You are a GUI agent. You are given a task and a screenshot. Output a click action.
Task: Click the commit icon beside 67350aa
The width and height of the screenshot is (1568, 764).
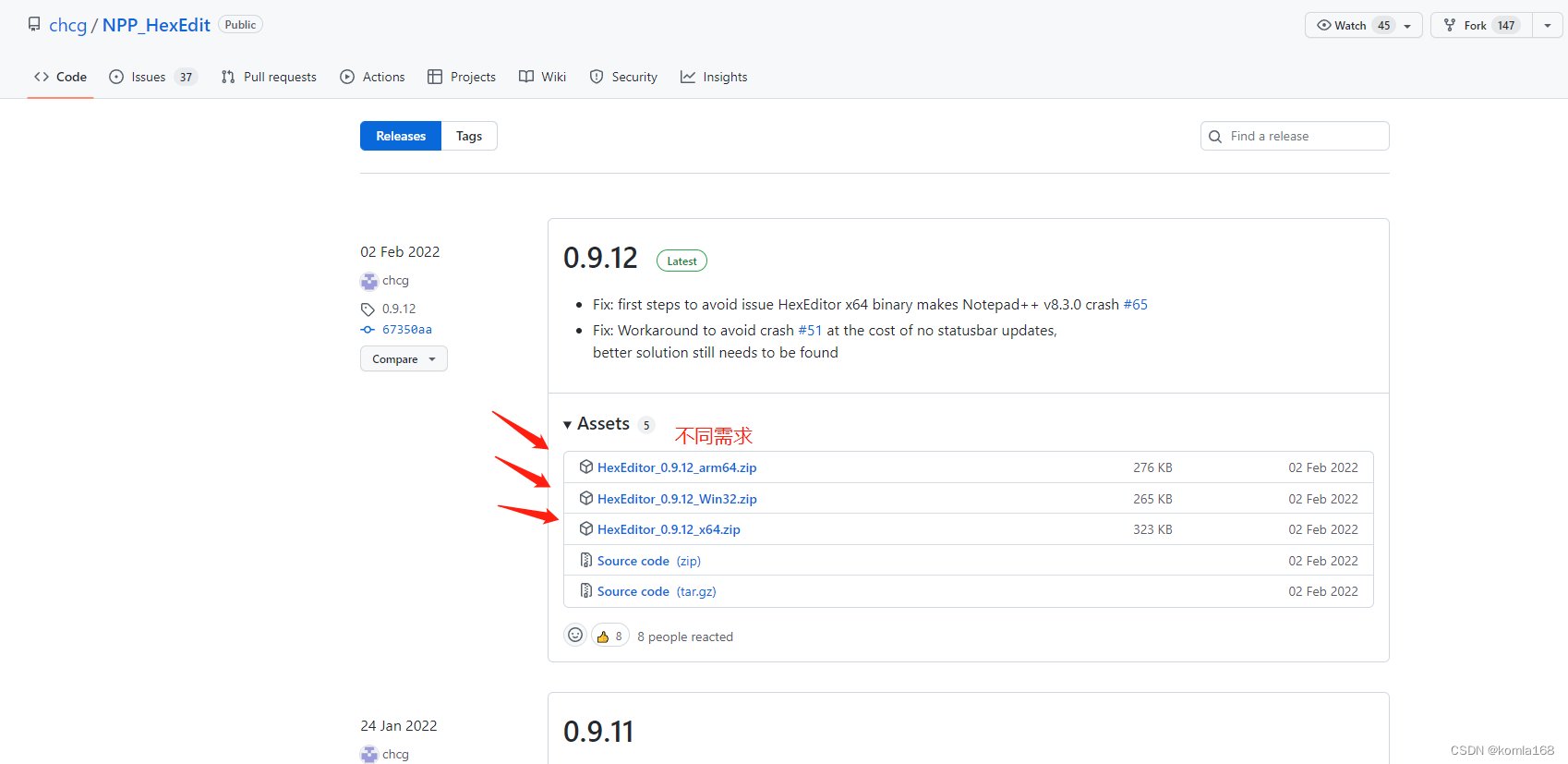pos(368,330)
